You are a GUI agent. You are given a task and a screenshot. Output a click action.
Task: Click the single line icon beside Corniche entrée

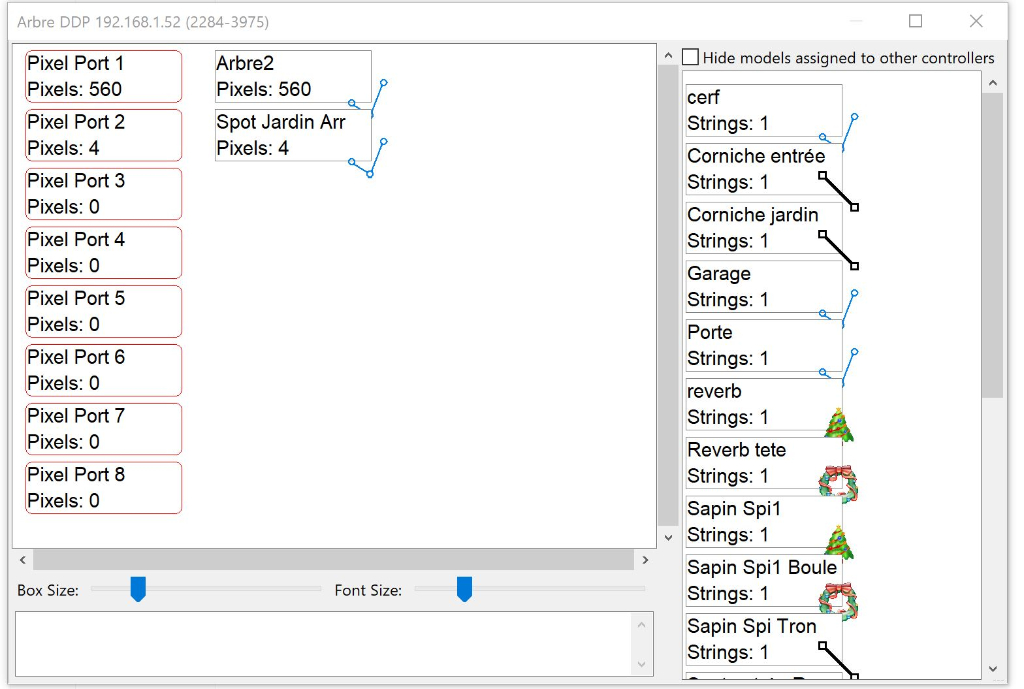(x=838, y=190)
